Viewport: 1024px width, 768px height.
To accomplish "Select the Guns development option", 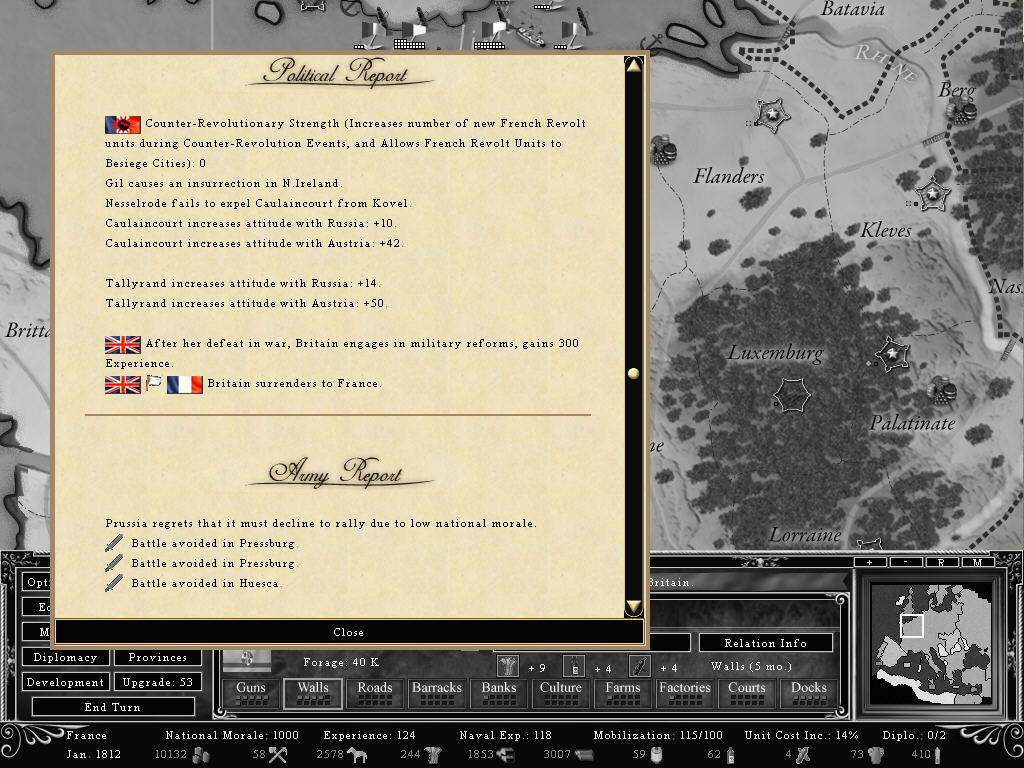I will (251, 694).
